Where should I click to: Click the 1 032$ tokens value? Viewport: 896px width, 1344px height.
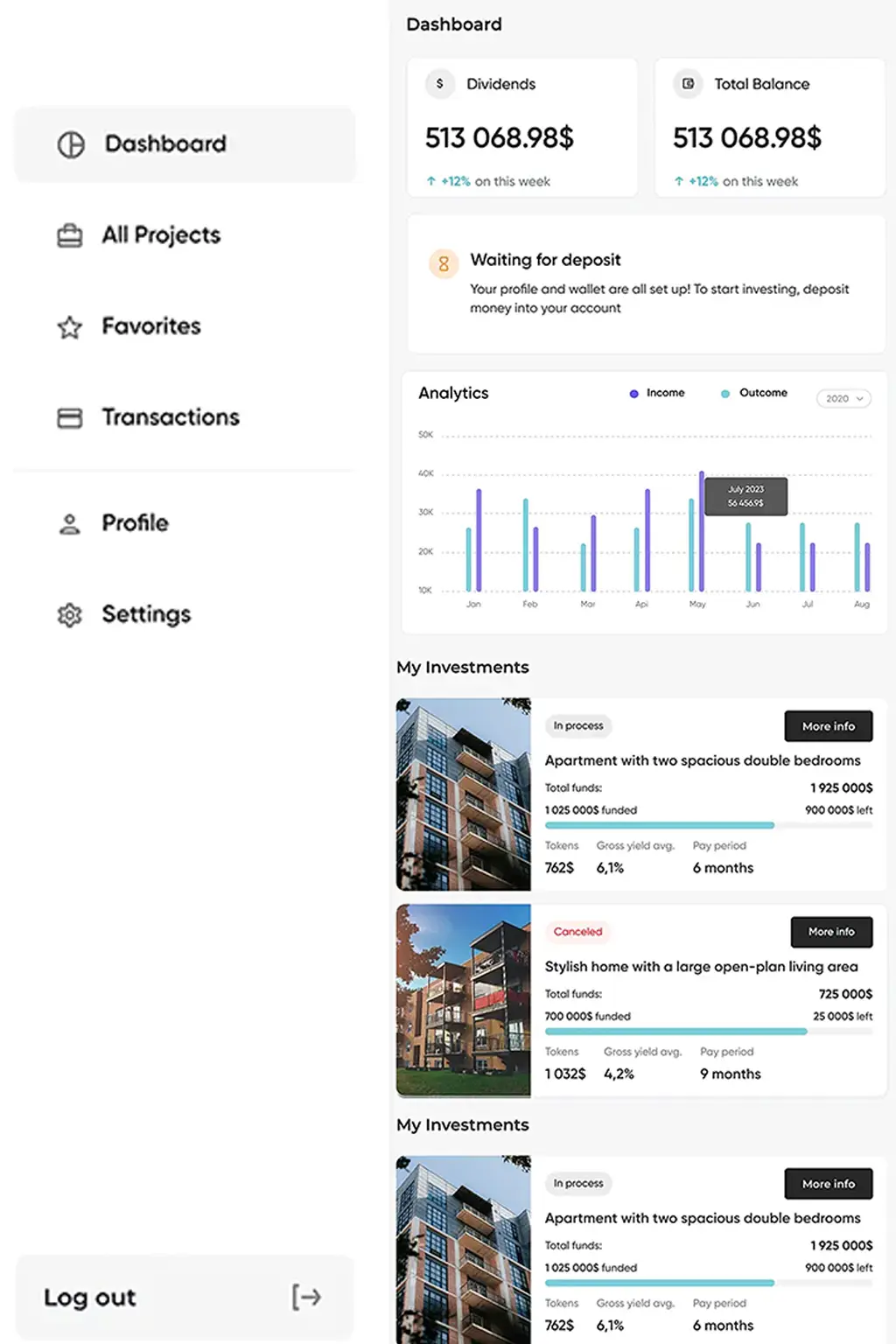pyautogui.click(x=565, y=1074)
